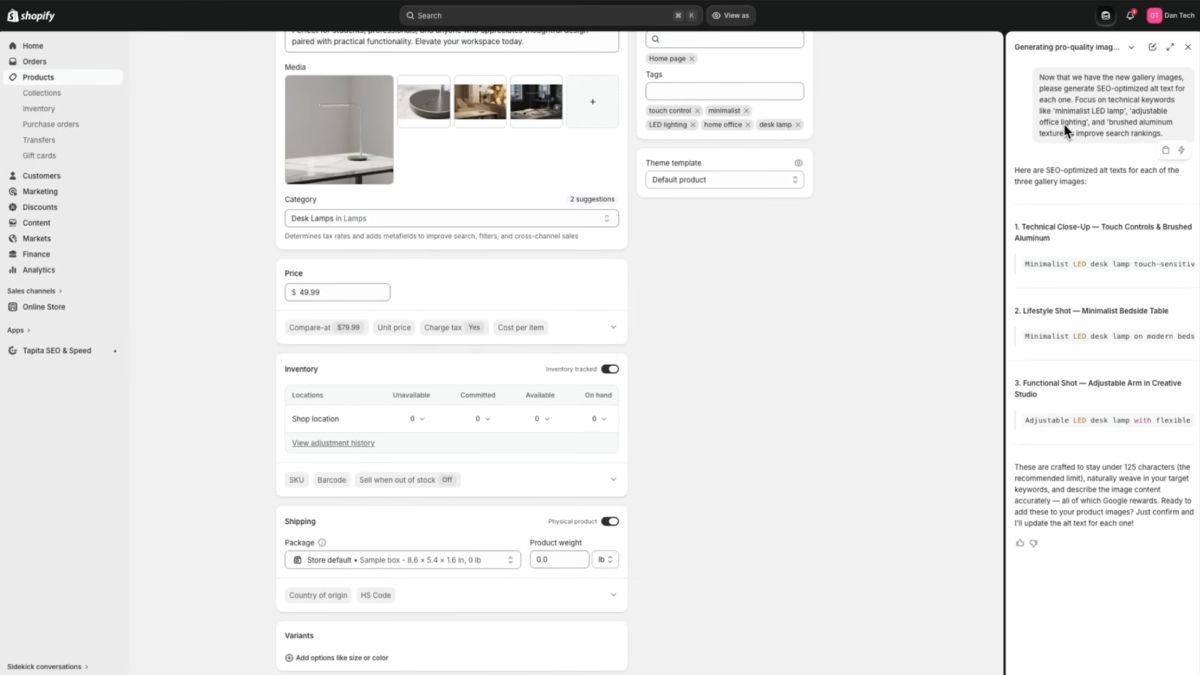Give thumbs up to Sidekick response
The width and height of the screenshot is (1200, 675).
1020,543
